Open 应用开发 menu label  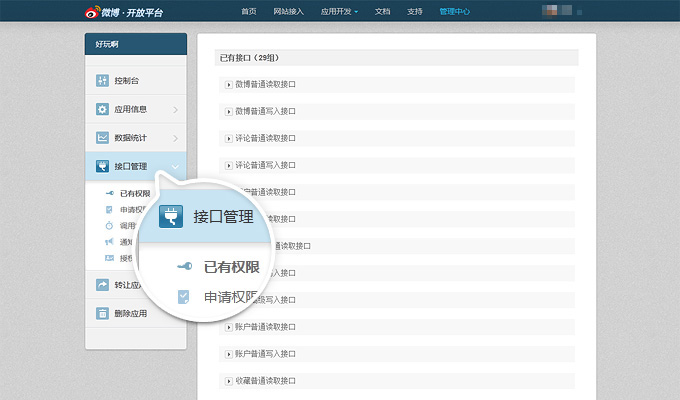(336, 12)
